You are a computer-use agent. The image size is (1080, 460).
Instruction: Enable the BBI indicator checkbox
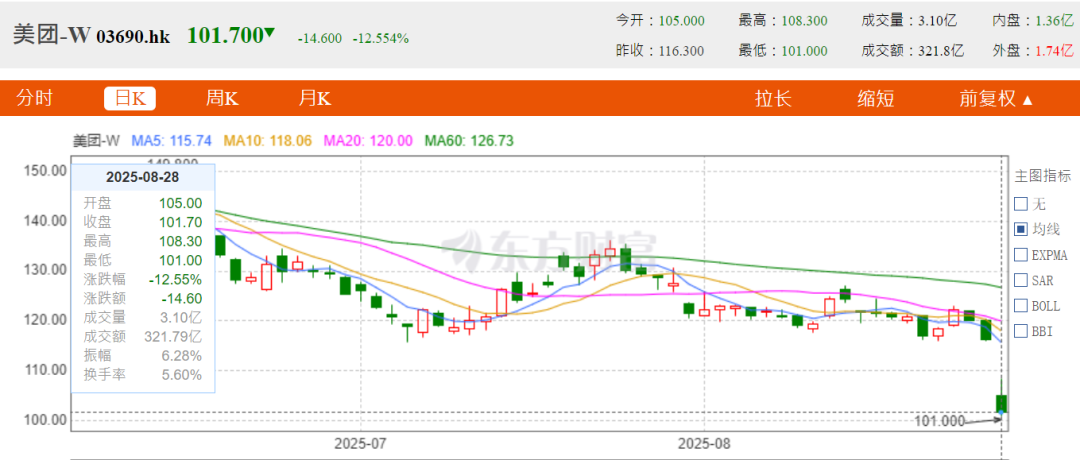(1021, 331)
